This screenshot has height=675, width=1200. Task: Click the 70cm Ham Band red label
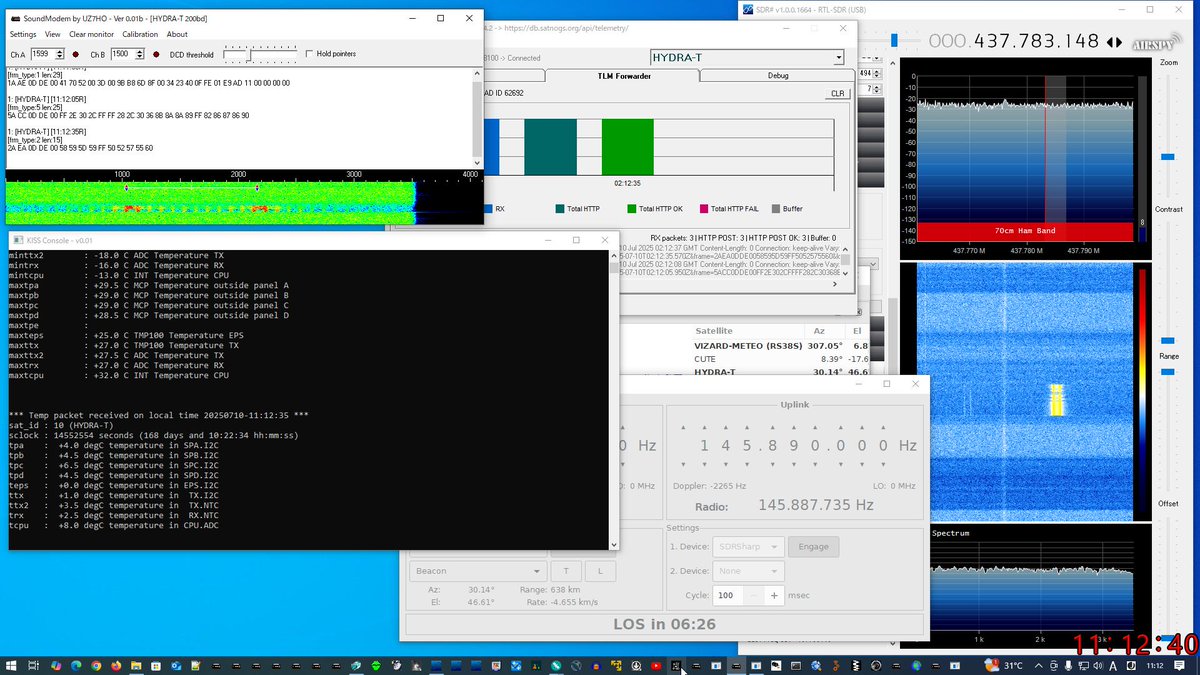pos(1024,231)
